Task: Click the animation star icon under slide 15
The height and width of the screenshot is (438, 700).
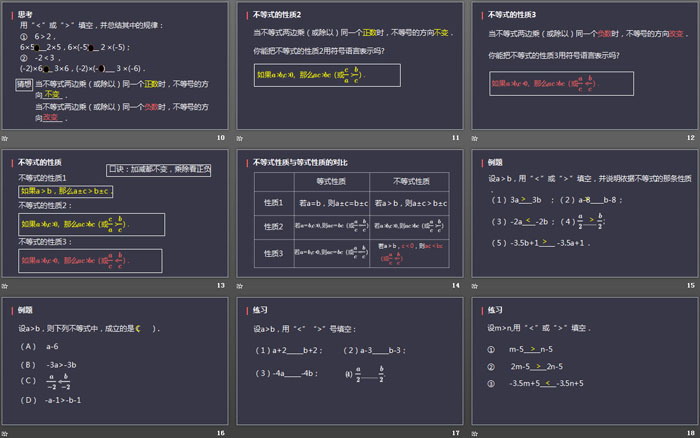Action: click(475, 285)
